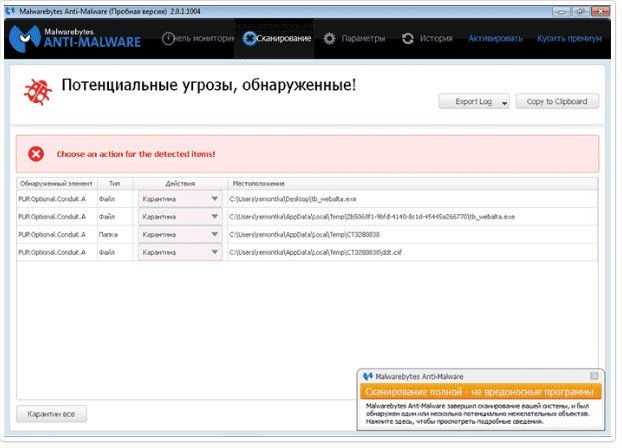Click the red bug threat icon

coord(38,92)
